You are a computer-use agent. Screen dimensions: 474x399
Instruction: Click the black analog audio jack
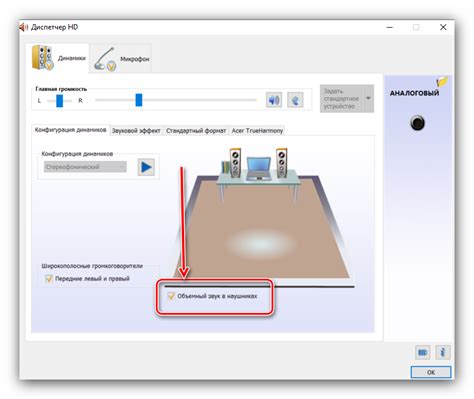click(417, 123)
